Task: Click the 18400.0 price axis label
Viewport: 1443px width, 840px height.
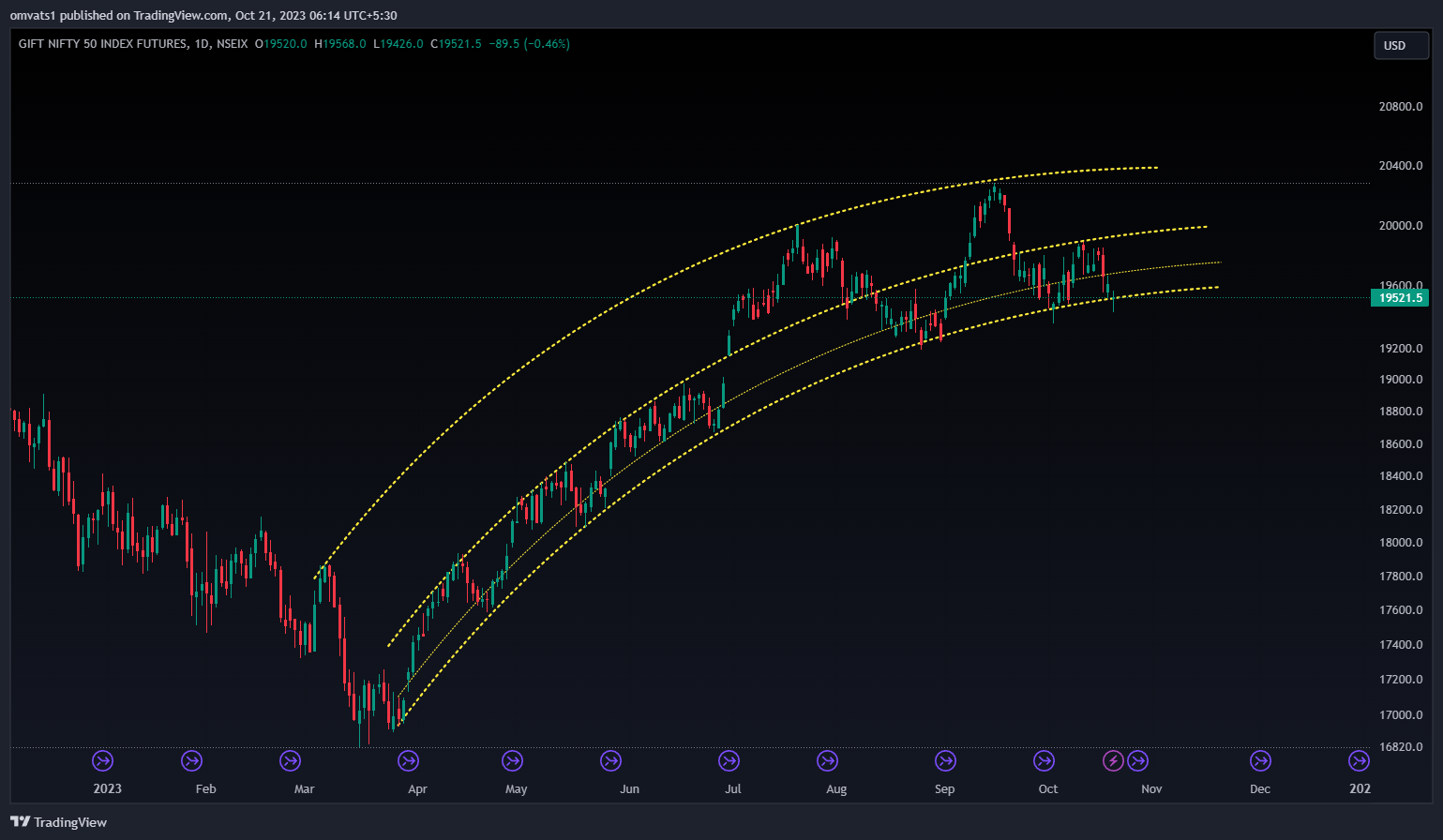Action: click(x=1400, y=476)
